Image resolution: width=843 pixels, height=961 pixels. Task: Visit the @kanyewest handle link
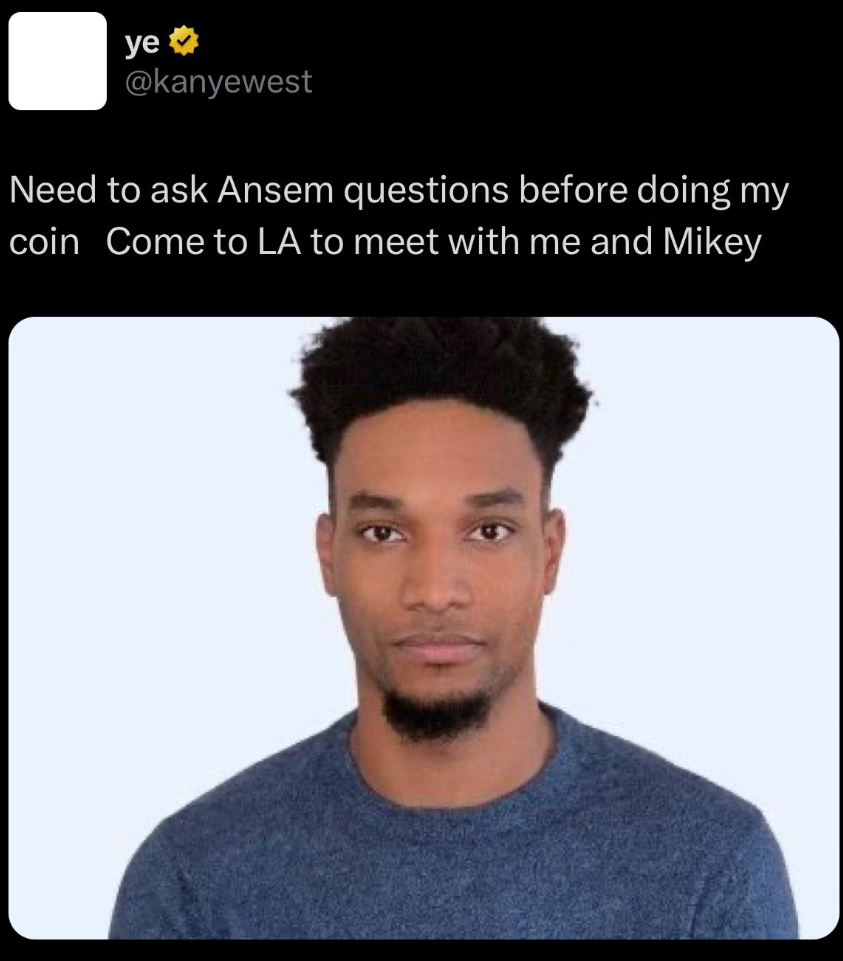[219, 82]
